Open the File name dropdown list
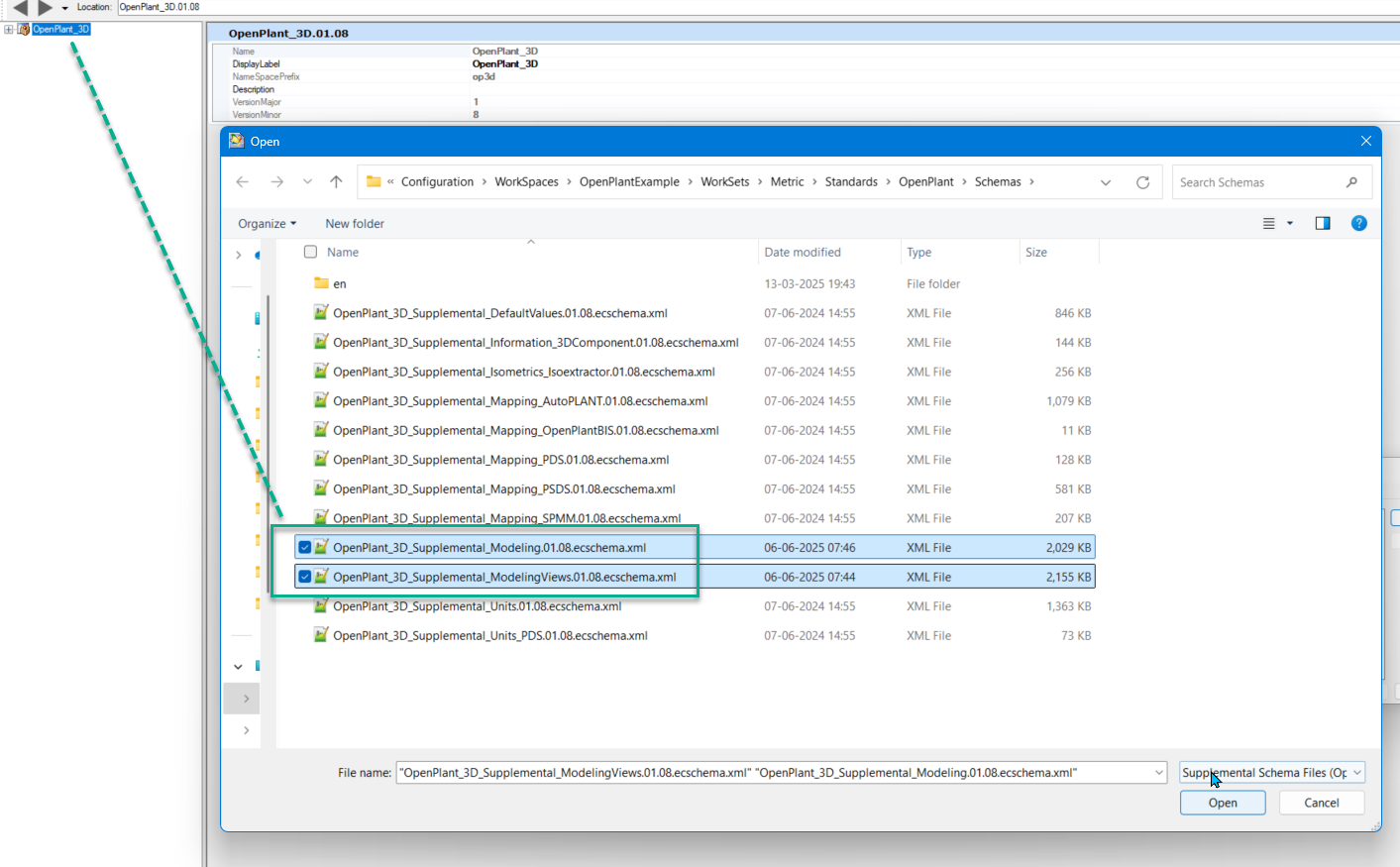The image size is (1400, 867). click(1159, 773)
